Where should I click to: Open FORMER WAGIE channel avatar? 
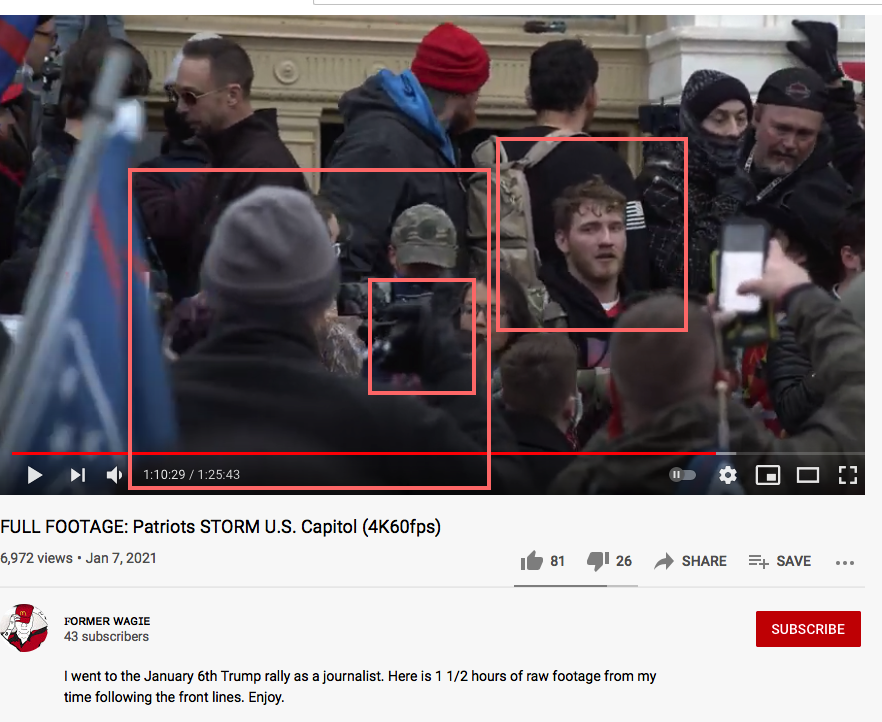(x=24, y=628)
